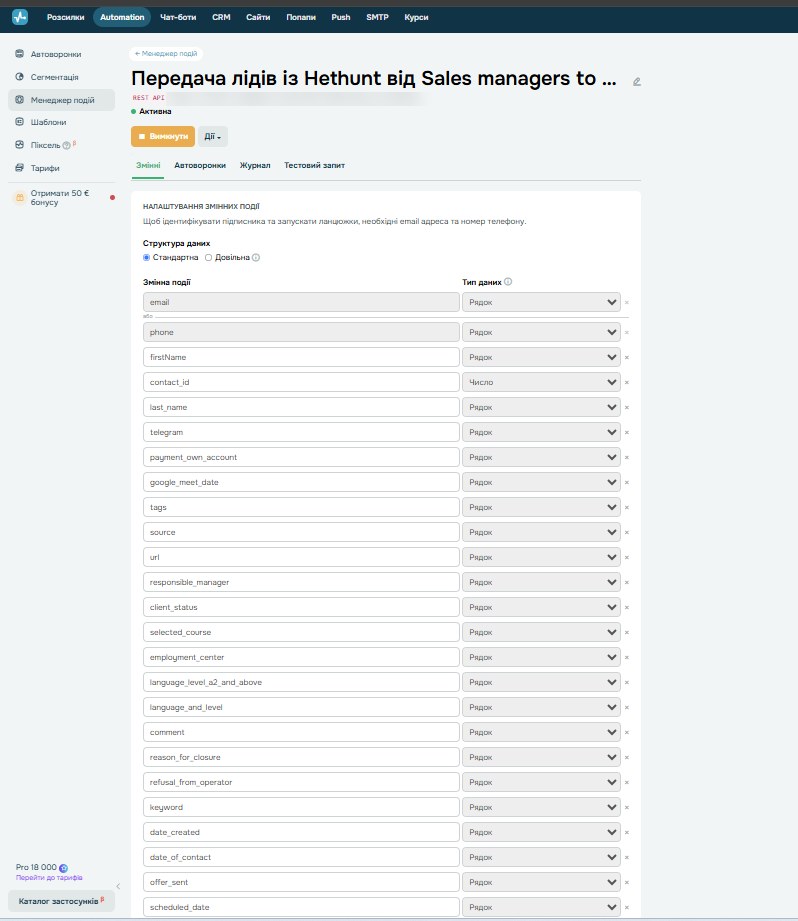The image size is (798, 921).
Task: Remove the last_name variable row
Action: (627, 407)
